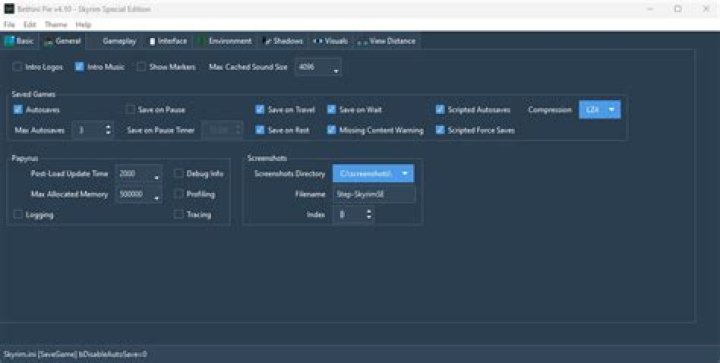The width and height of the screenshot is (720, 363).
Task: Click the Basic tab icon
Action: click(x=9, y=41)
